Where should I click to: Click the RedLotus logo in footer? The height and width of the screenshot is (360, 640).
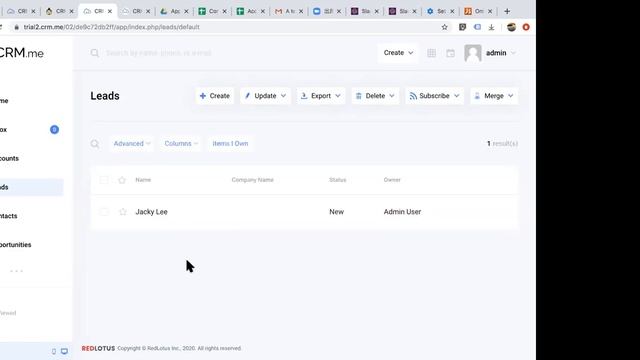[98, 348]
